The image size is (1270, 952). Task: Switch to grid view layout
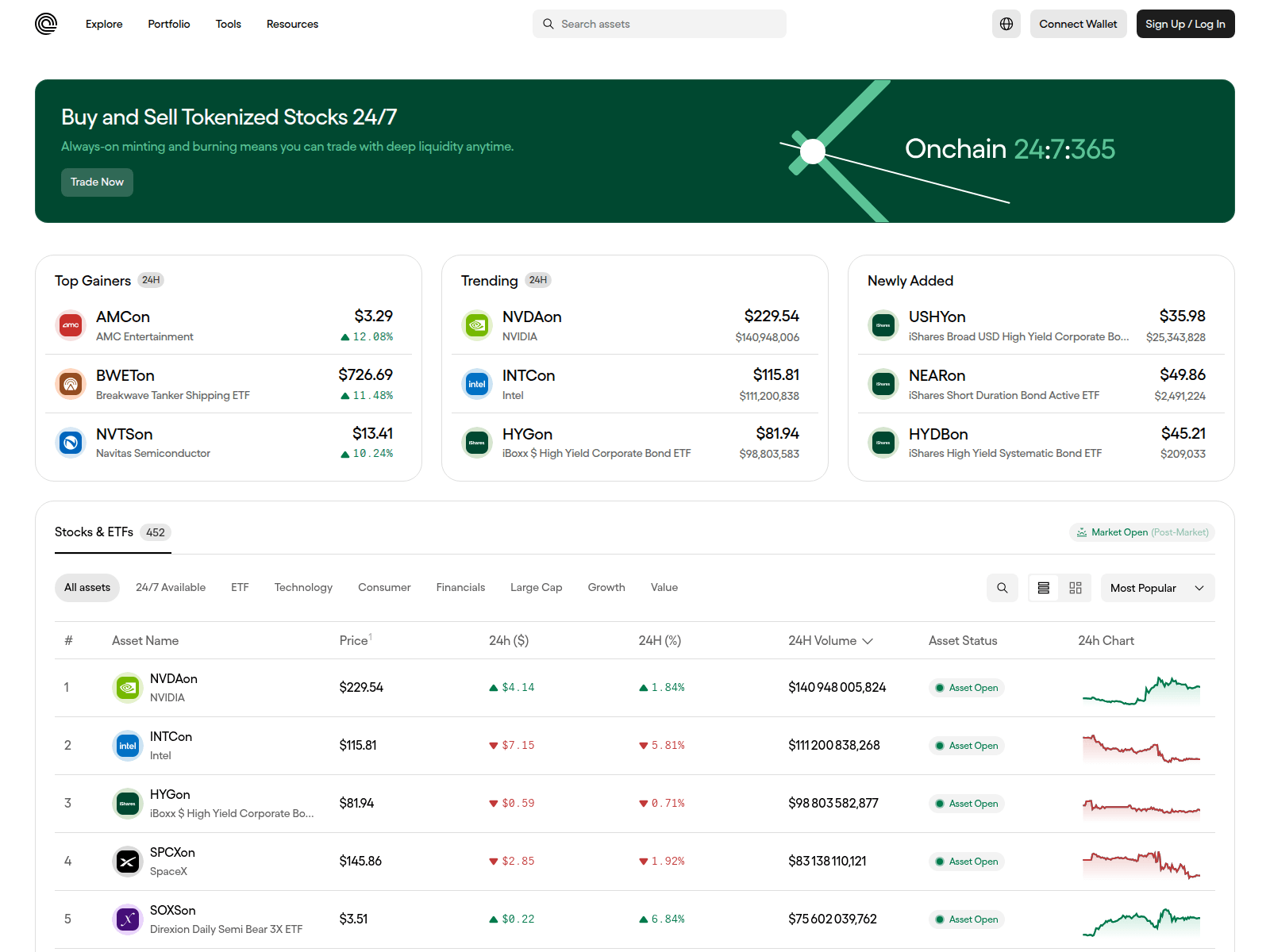tap(1076, 588)
